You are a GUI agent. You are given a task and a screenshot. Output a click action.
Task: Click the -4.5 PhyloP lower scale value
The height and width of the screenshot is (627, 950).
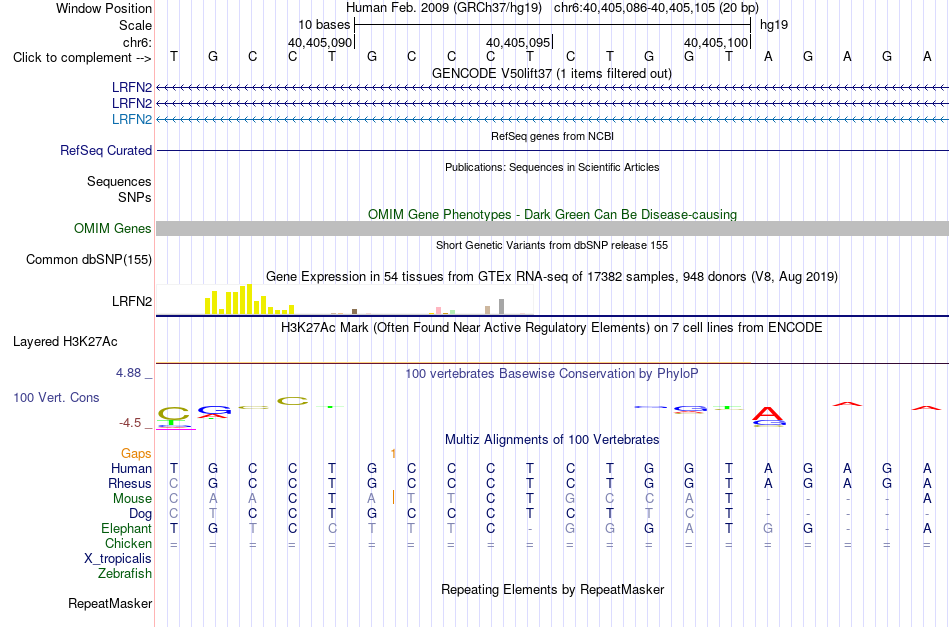coord(130,423)
